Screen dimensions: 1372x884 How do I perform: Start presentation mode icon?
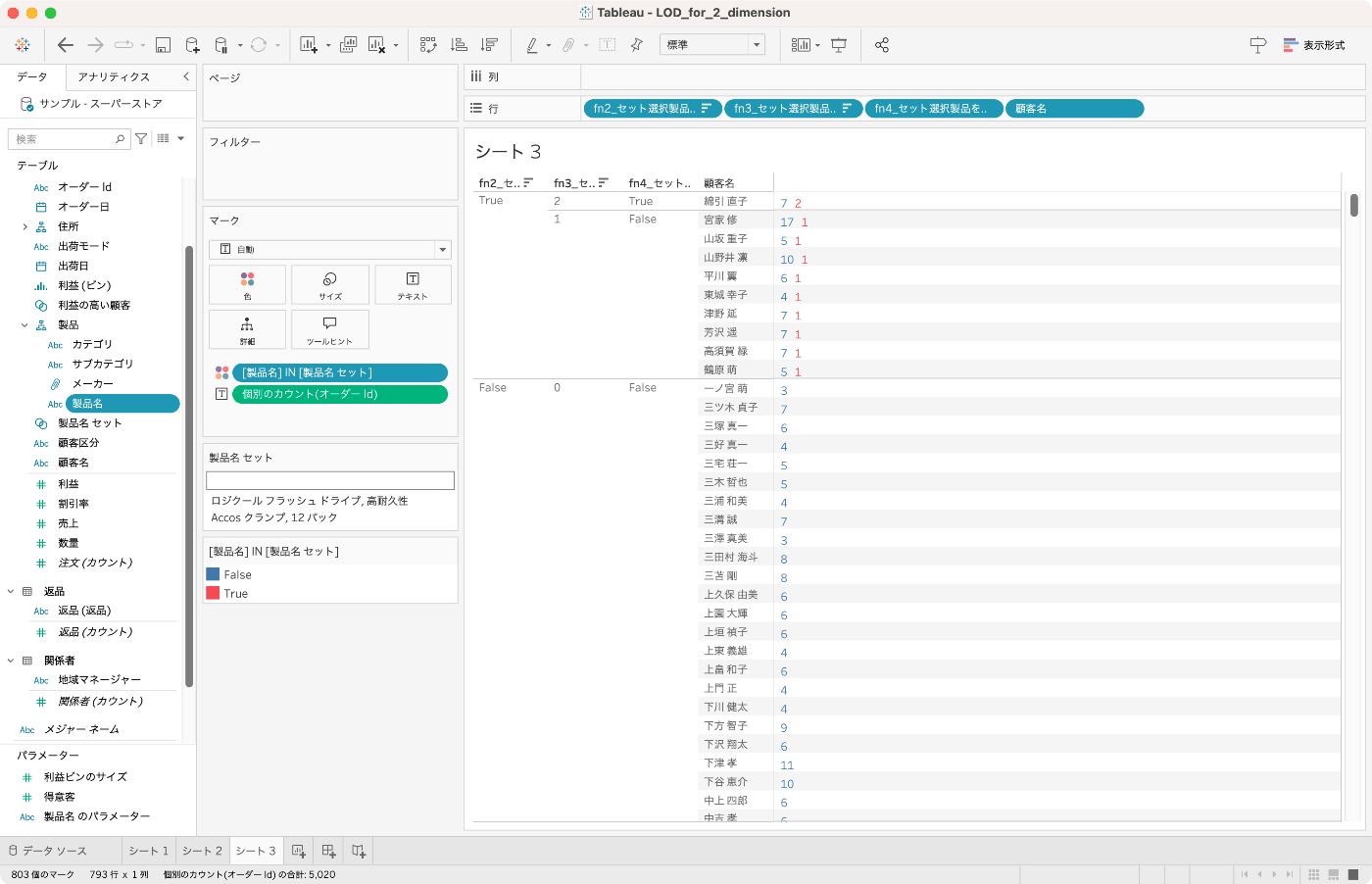pyautogui.click(x=839, y=45)
